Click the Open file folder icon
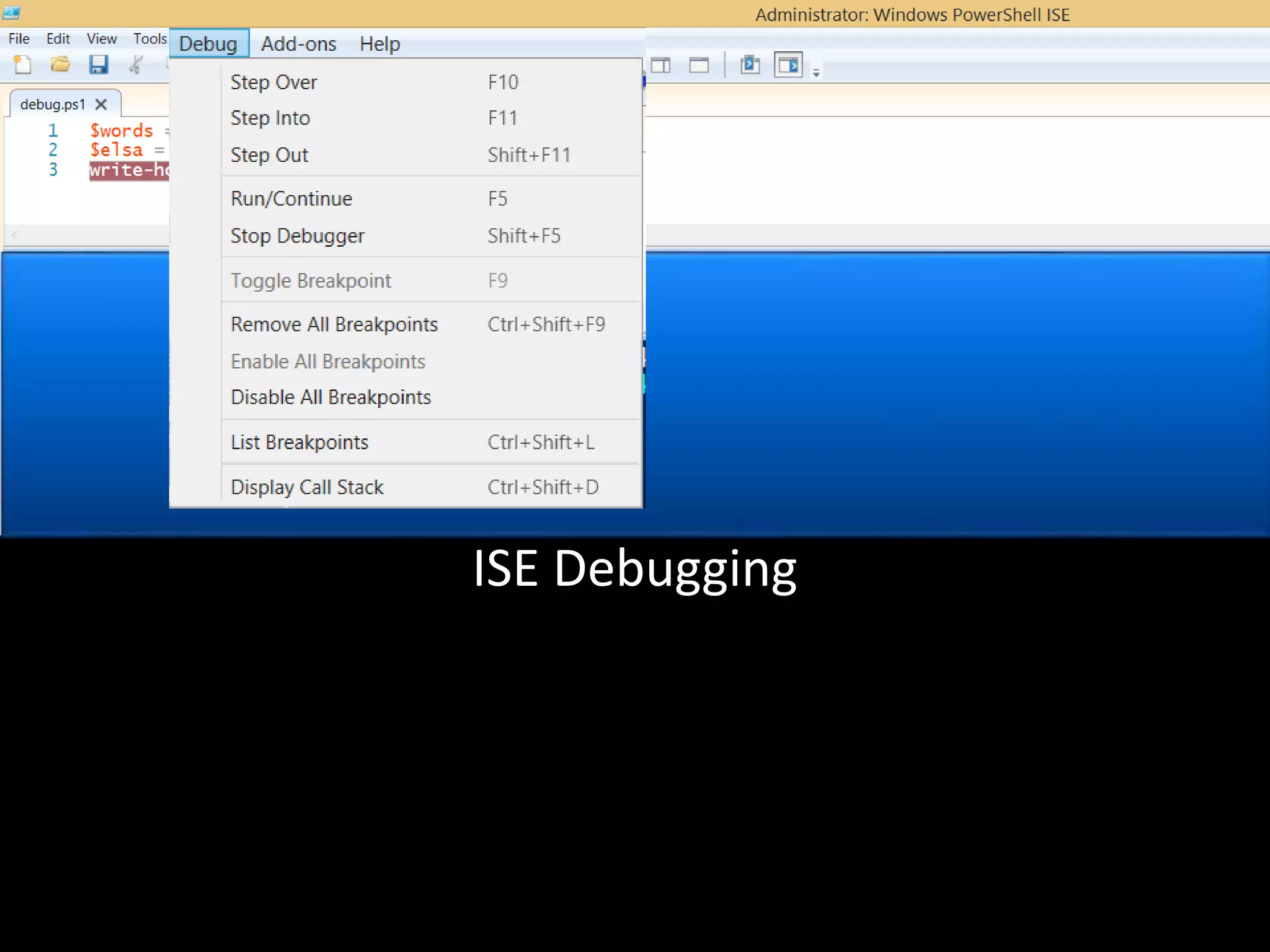 coord(60,64)
